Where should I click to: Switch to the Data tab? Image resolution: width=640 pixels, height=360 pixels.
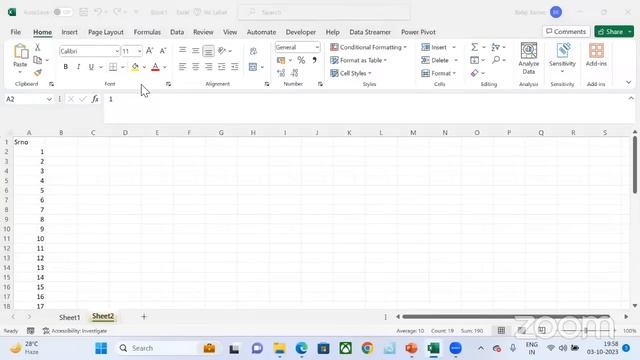(177, 32)
